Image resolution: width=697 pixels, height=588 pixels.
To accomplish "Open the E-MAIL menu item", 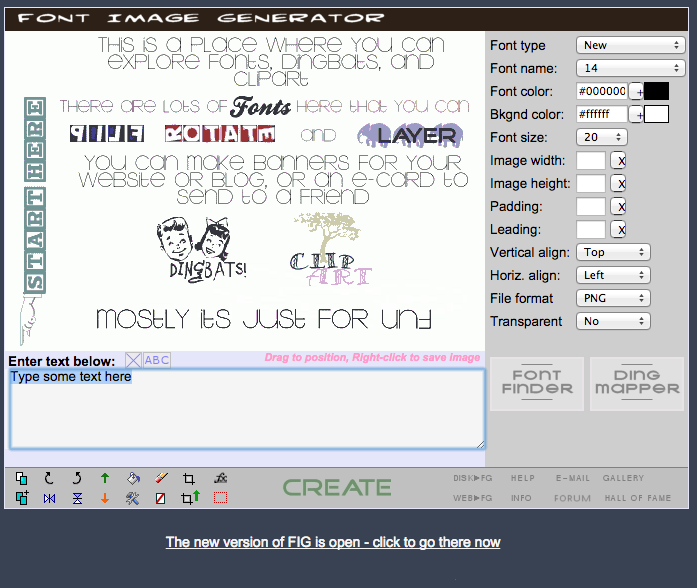I will point(573,478).
